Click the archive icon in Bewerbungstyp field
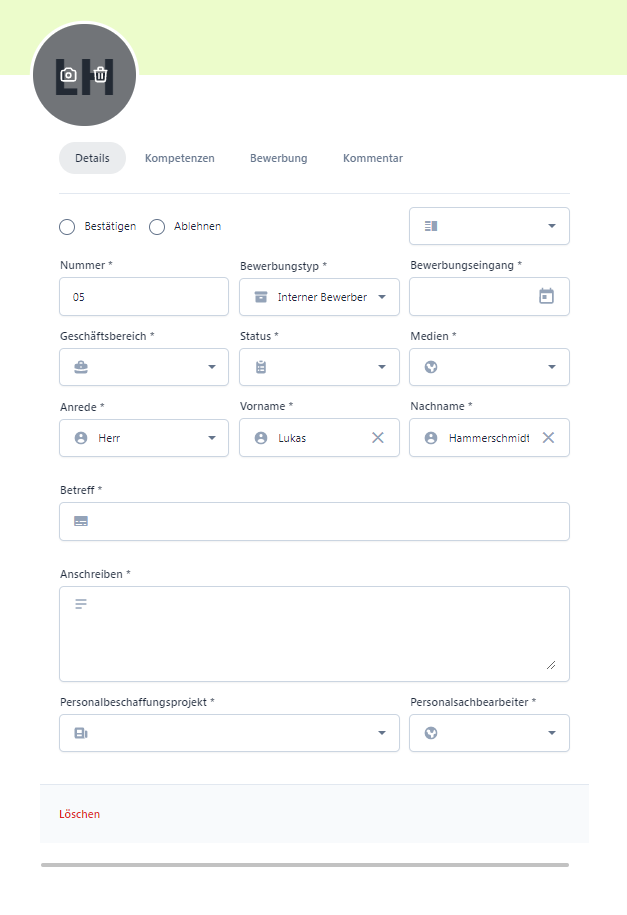This screenshot has width=627, height=915. (x=261, y=297)
